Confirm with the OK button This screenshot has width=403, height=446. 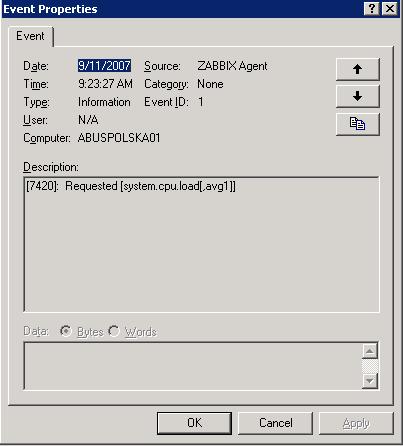coord(194,423)
